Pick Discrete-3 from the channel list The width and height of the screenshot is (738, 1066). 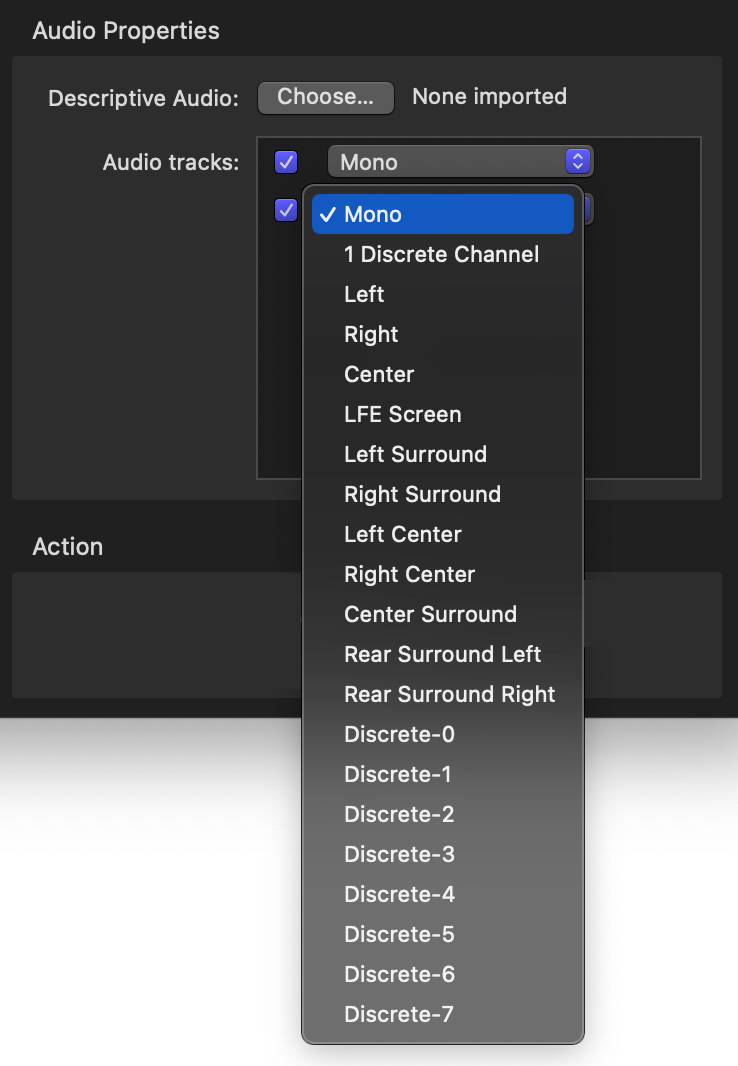pos(443,855)
